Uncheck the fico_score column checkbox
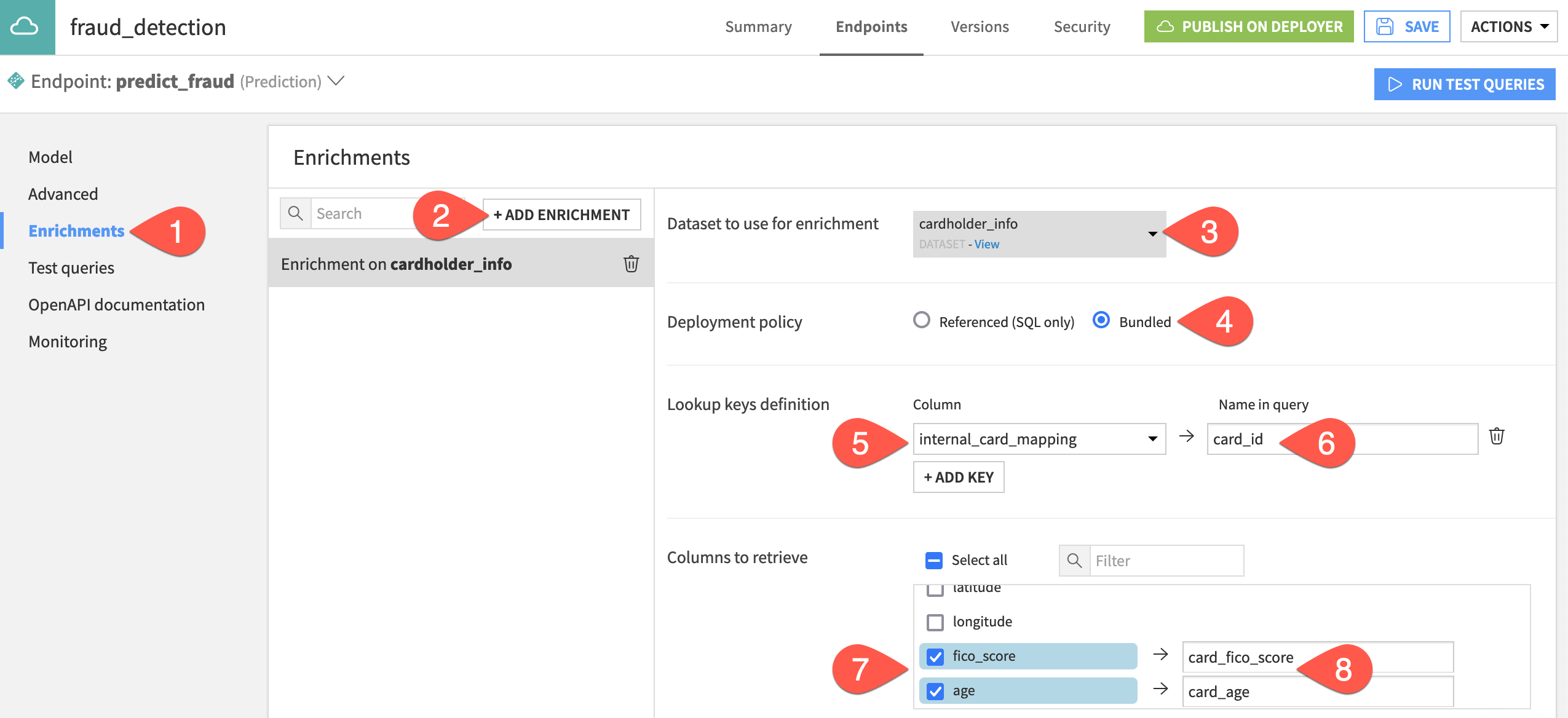 click(935, 656)
